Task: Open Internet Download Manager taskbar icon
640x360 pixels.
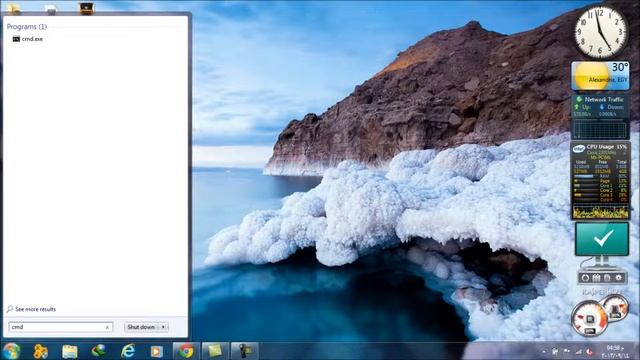Action: point(98,351)
